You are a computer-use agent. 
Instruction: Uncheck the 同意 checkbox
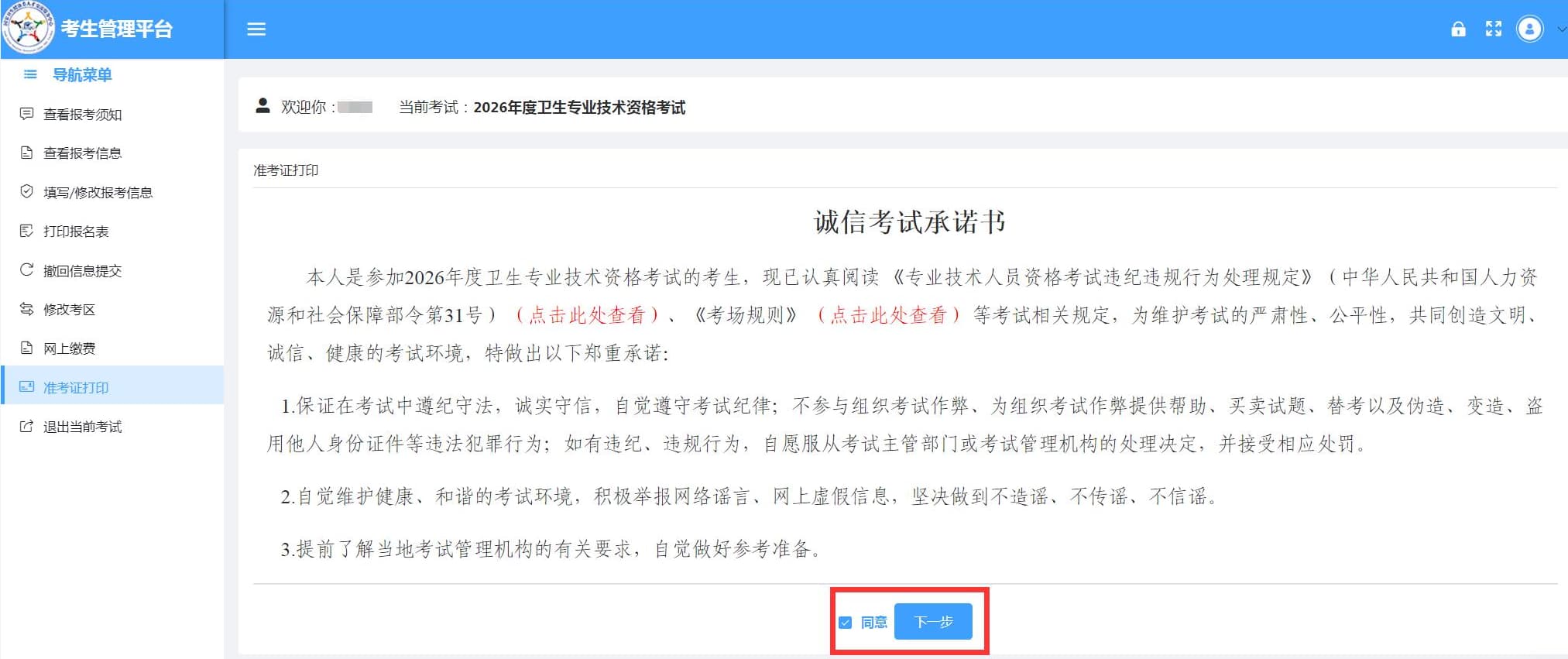(846, 623)
